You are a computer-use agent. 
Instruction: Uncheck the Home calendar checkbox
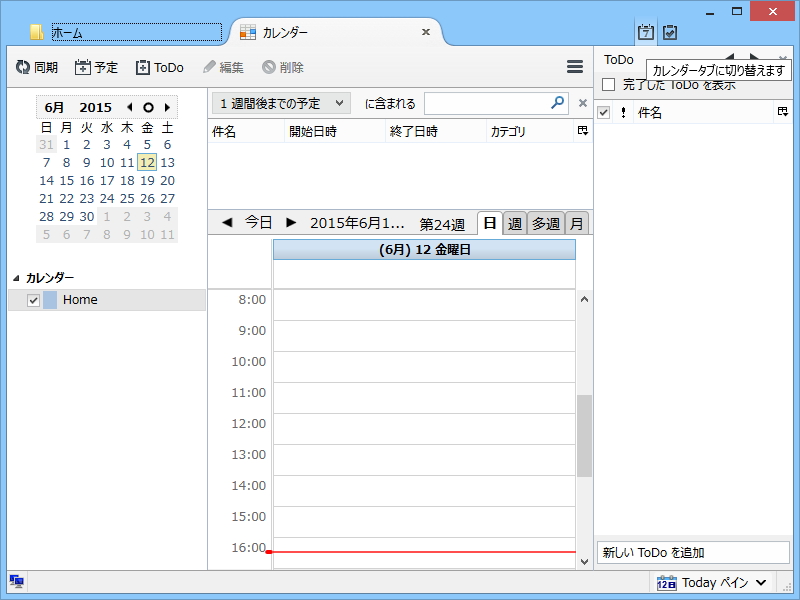coord(33,300)
